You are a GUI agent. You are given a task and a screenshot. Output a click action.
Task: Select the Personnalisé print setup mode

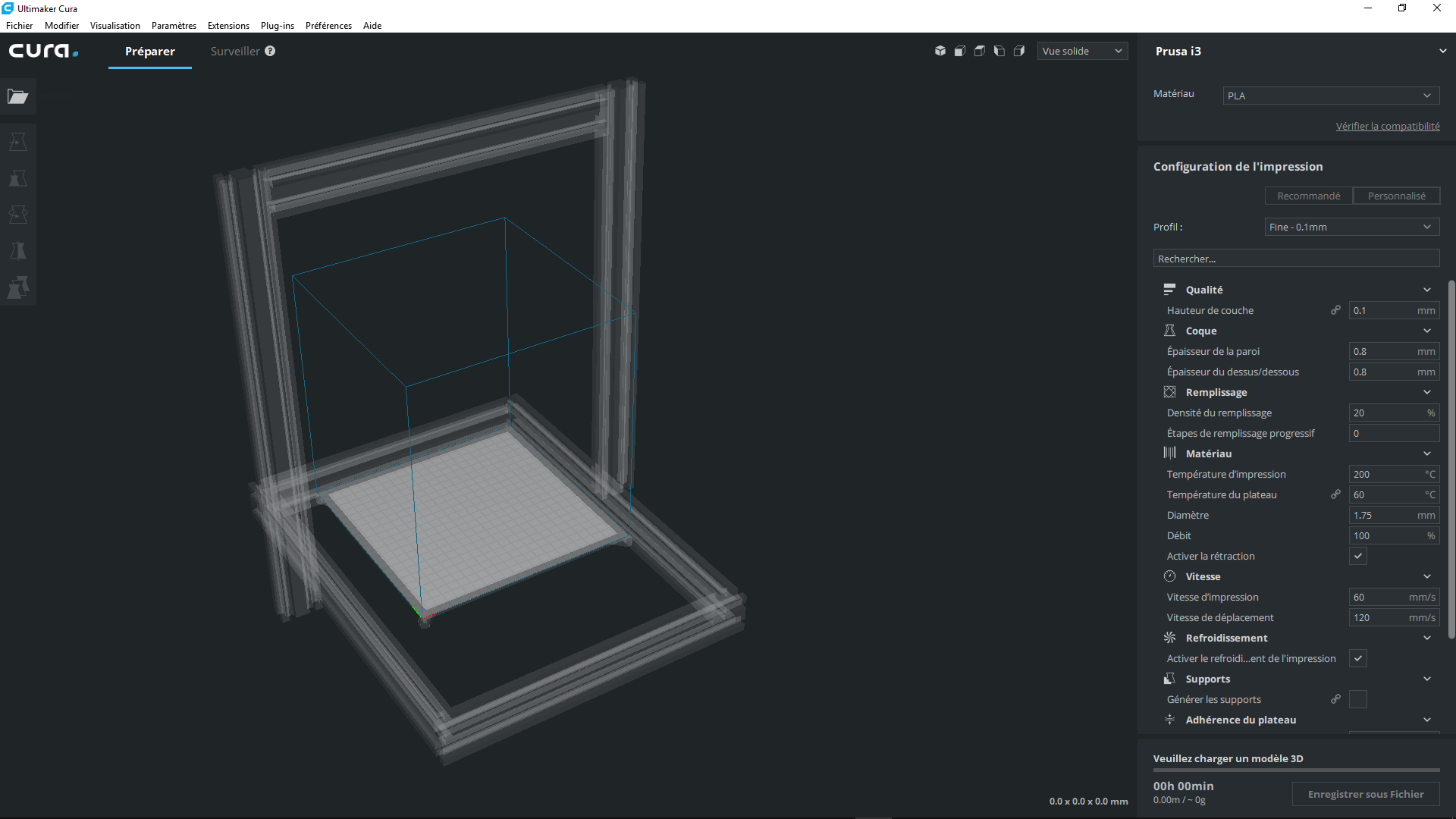coord(1397,196)
